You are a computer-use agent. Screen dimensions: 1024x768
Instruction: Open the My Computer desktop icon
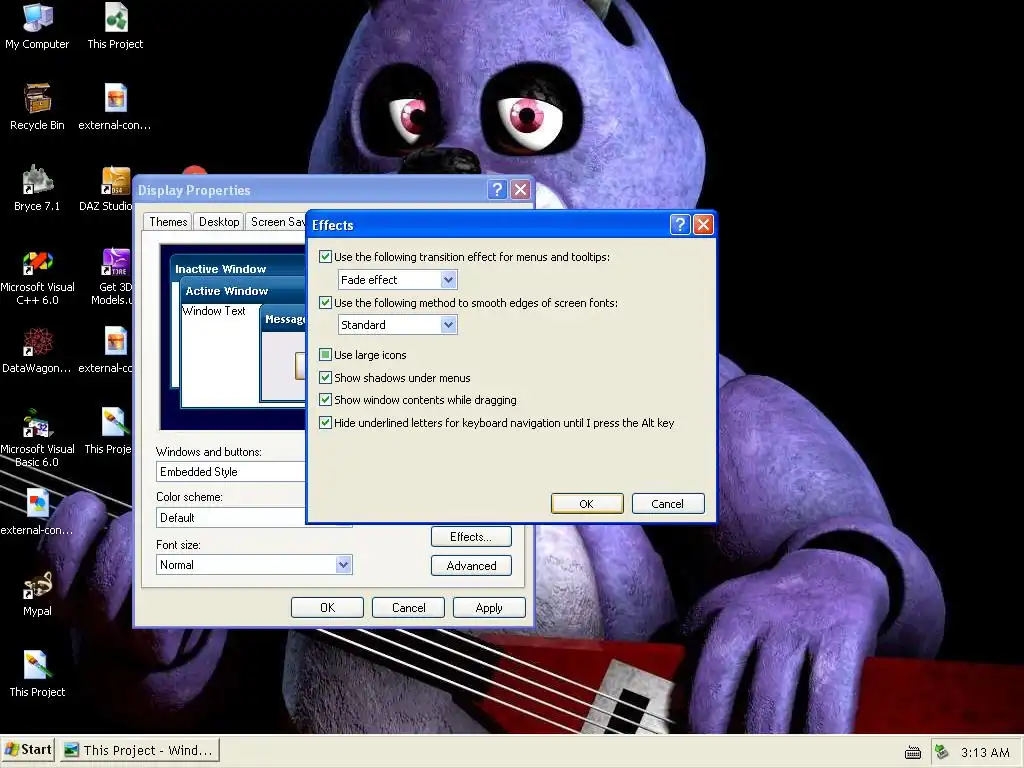pos(37,26)
